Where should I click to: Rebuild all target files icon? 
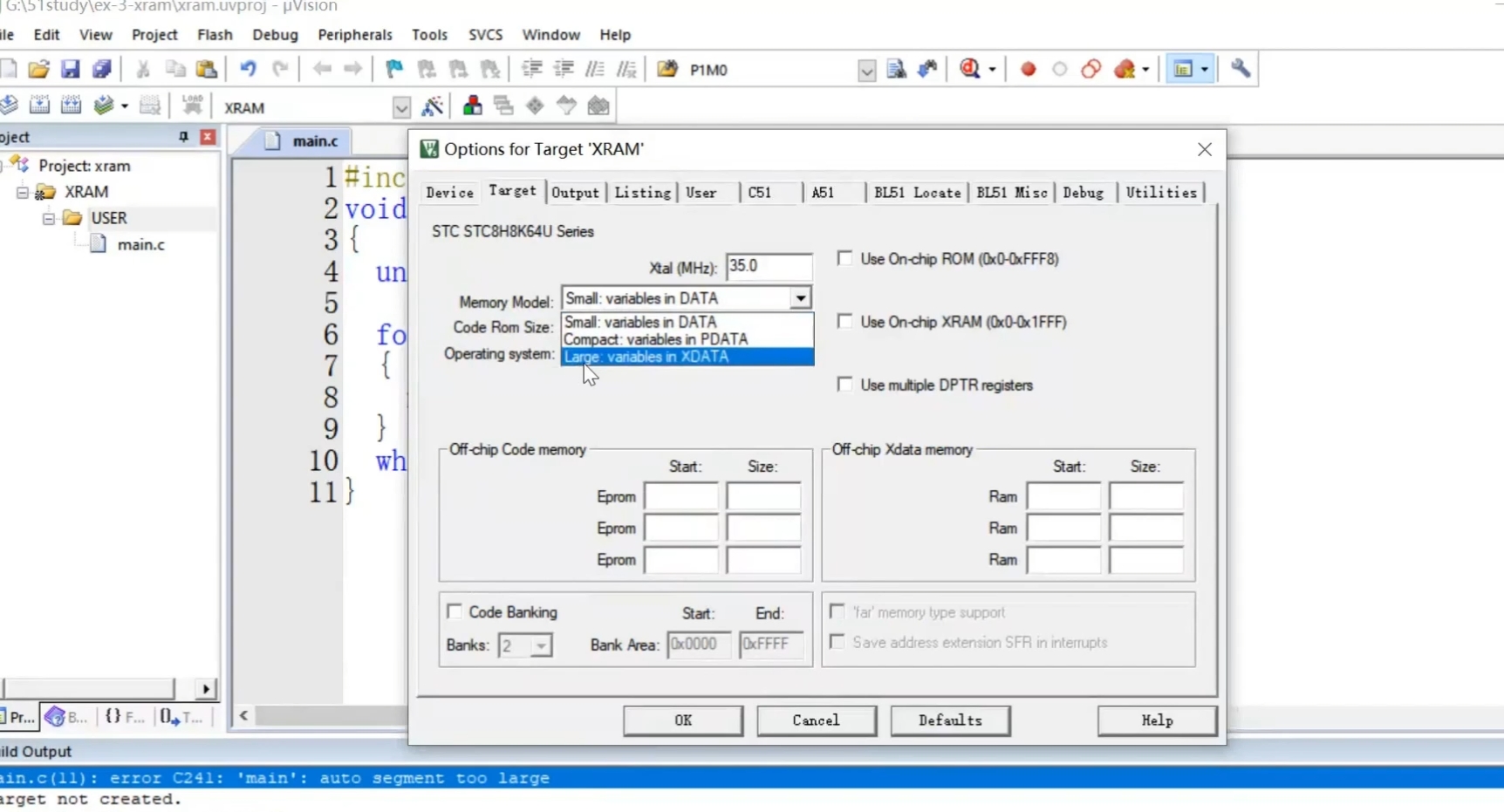tap(72, 106)
